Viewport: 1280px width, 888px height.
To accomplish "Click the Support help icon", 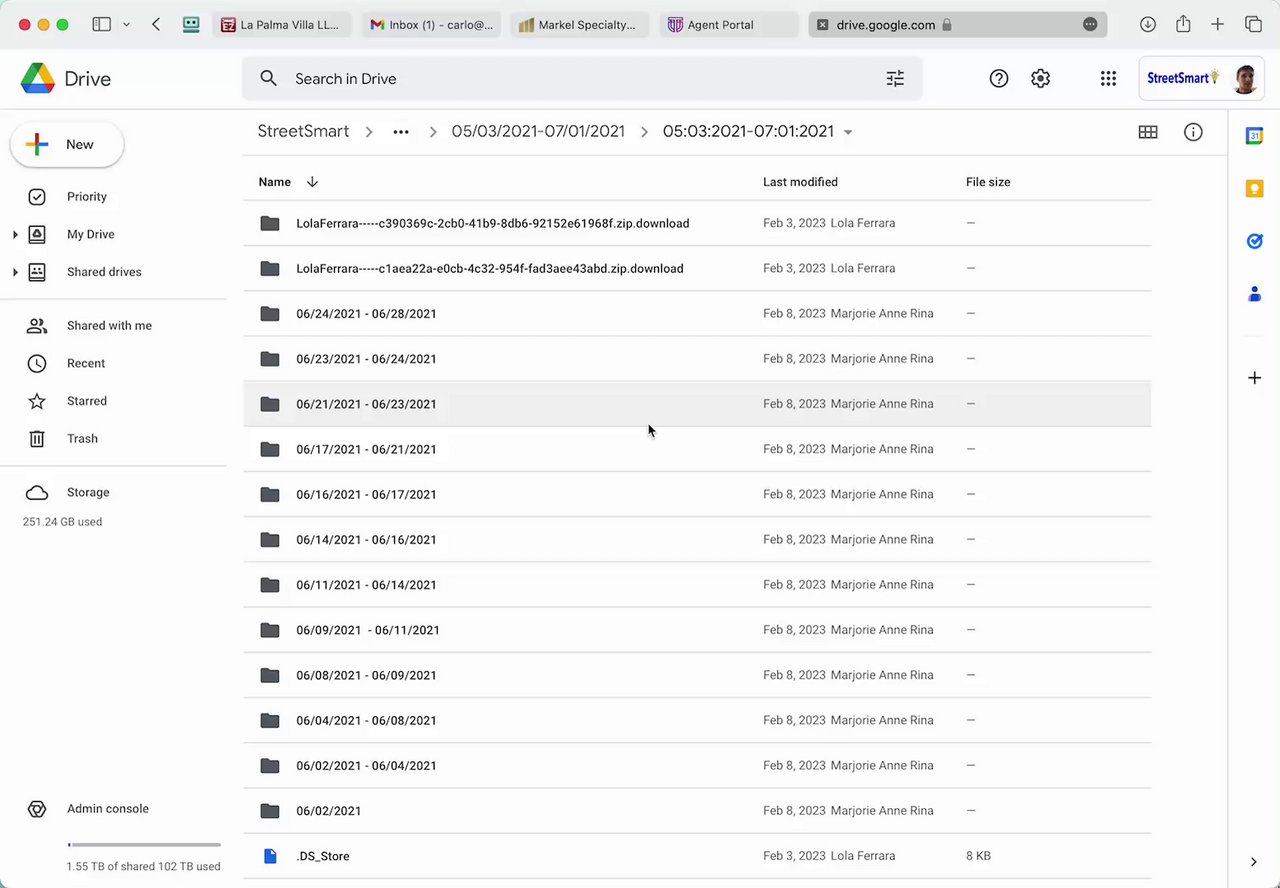I will (x=998, y=79).
